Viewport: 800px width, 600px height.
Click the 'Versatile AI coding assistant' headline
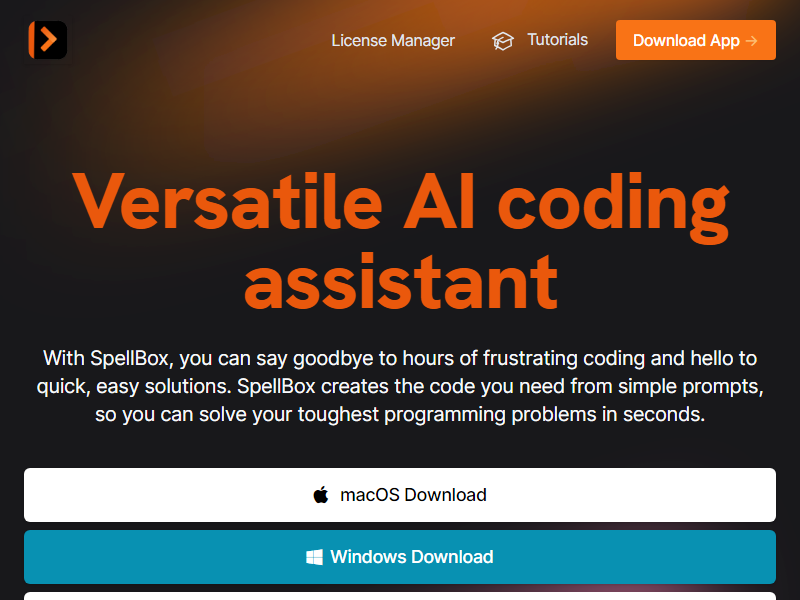coord(401,241)
